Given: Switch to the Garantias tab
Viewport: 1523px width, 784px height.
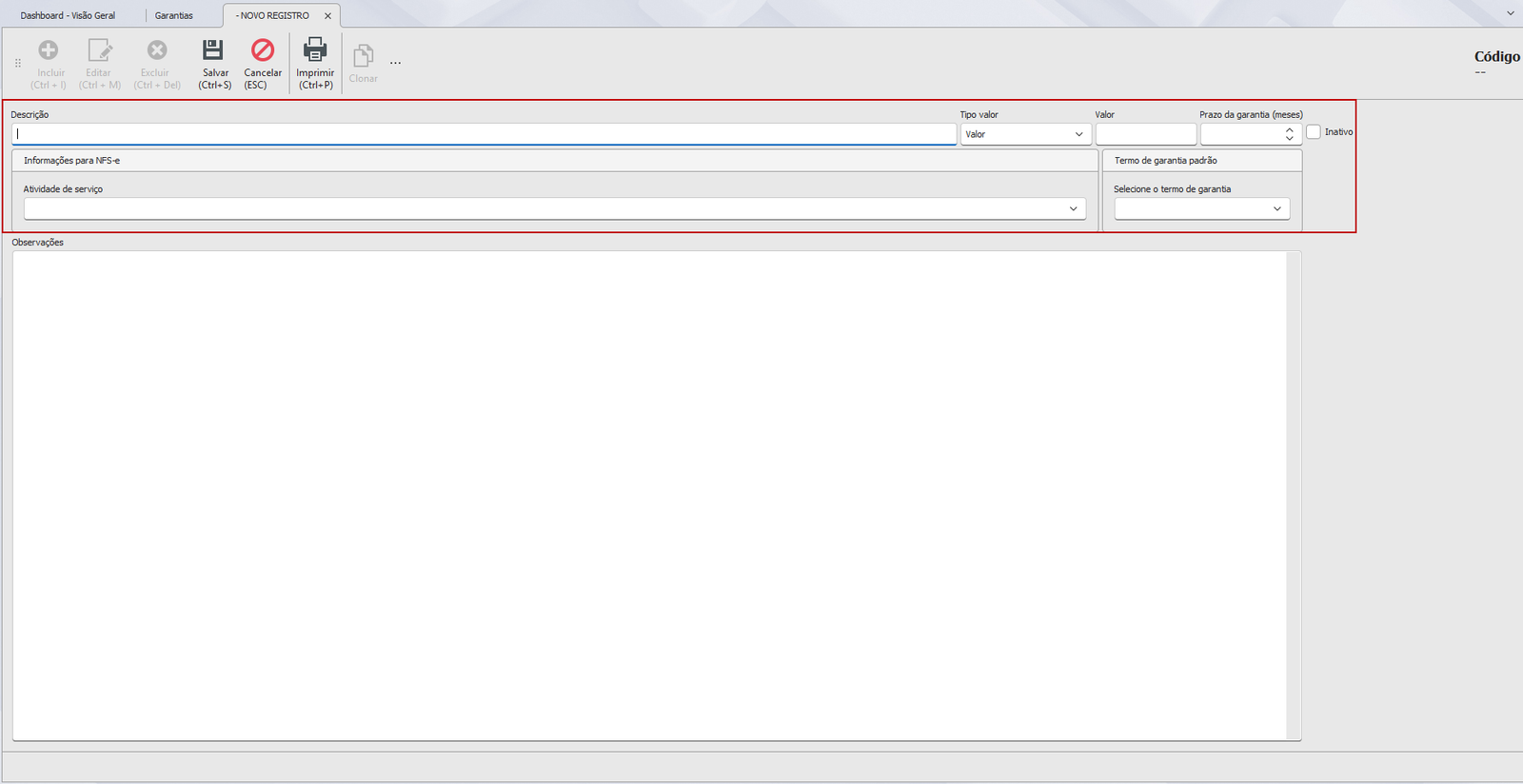Looking at the screenshot, I should pos(174,15).
